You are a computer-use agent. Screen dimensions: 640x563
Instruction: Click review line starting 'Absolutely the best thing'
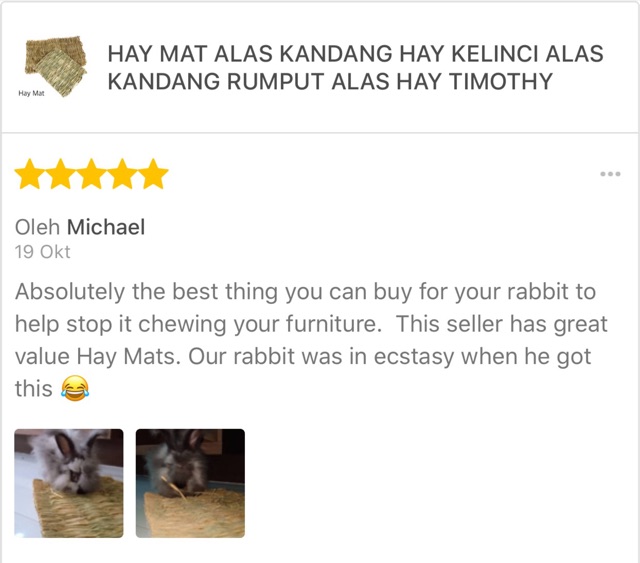click(x=305, y=292)
